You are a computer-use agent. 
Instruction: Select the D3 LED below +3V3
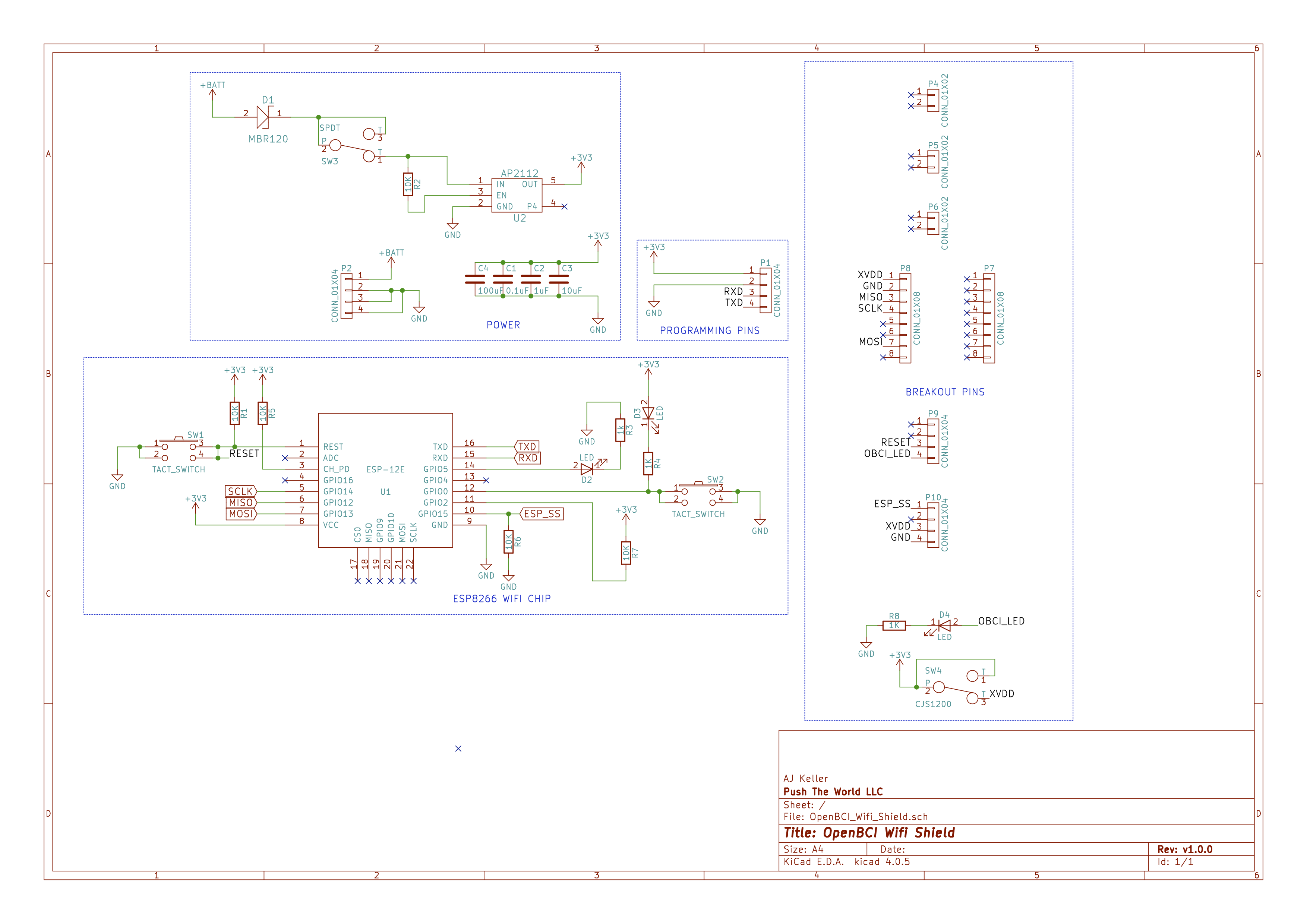point(648,414)
